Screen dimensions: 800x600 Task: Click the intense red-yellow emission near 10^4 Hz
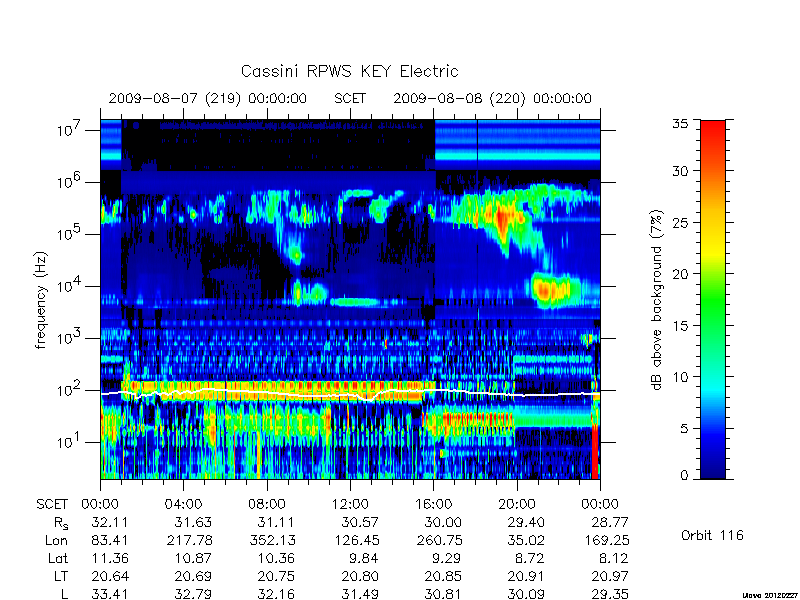pyautogui.click(x=551, y=290)
